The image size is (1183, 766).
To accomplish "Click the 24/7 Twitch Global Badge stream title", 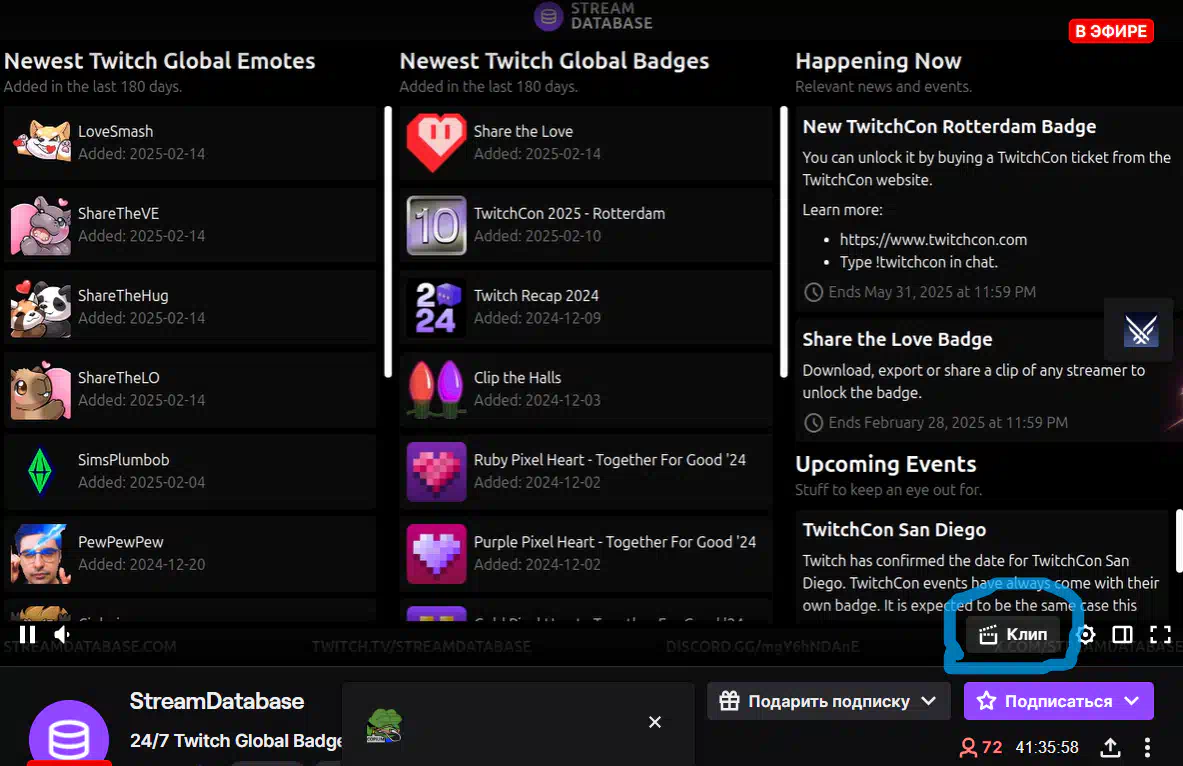I will pyautogui.click(x=235, y=741).
